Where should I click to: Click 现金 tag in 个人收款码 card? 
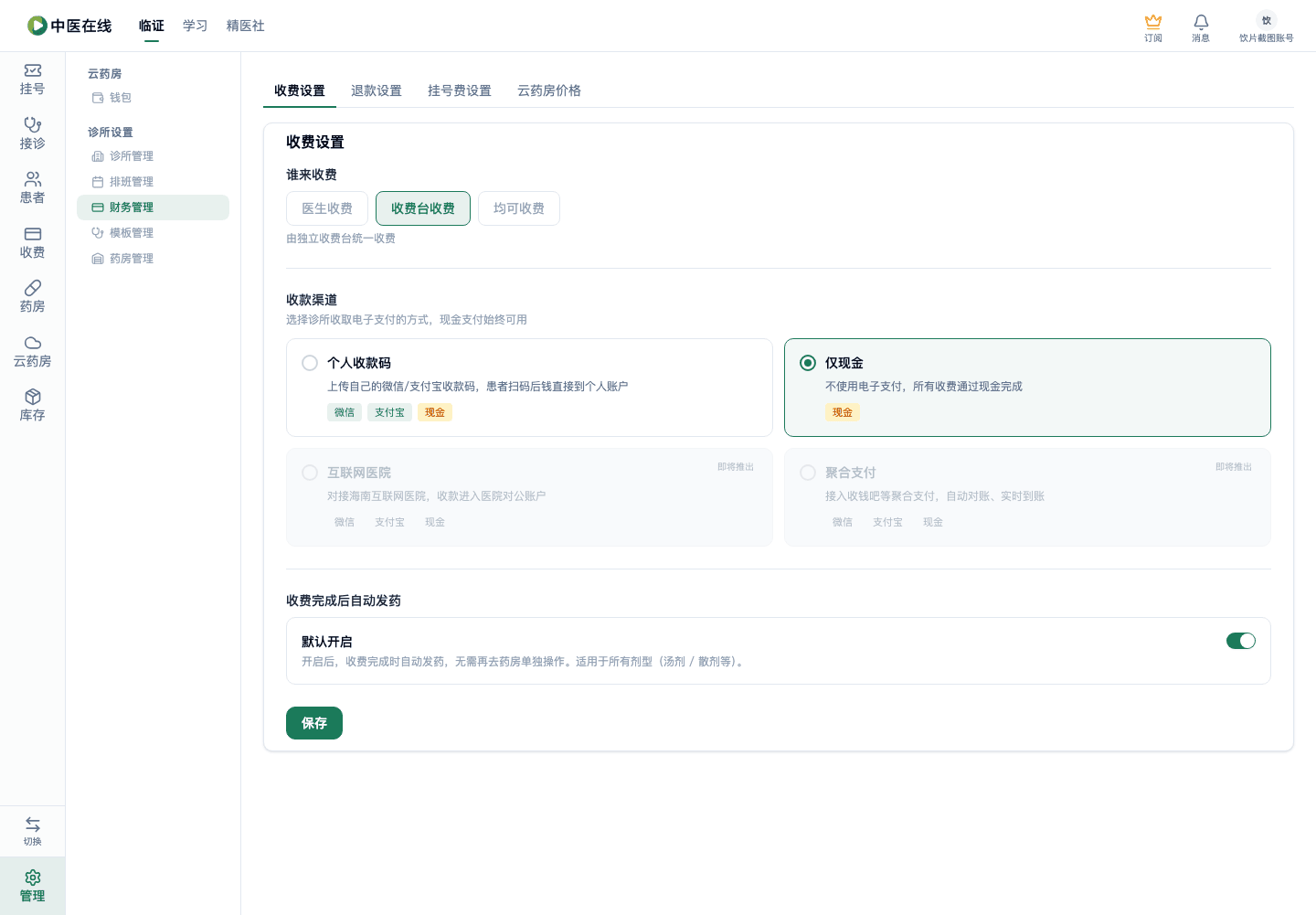(435, 412)
